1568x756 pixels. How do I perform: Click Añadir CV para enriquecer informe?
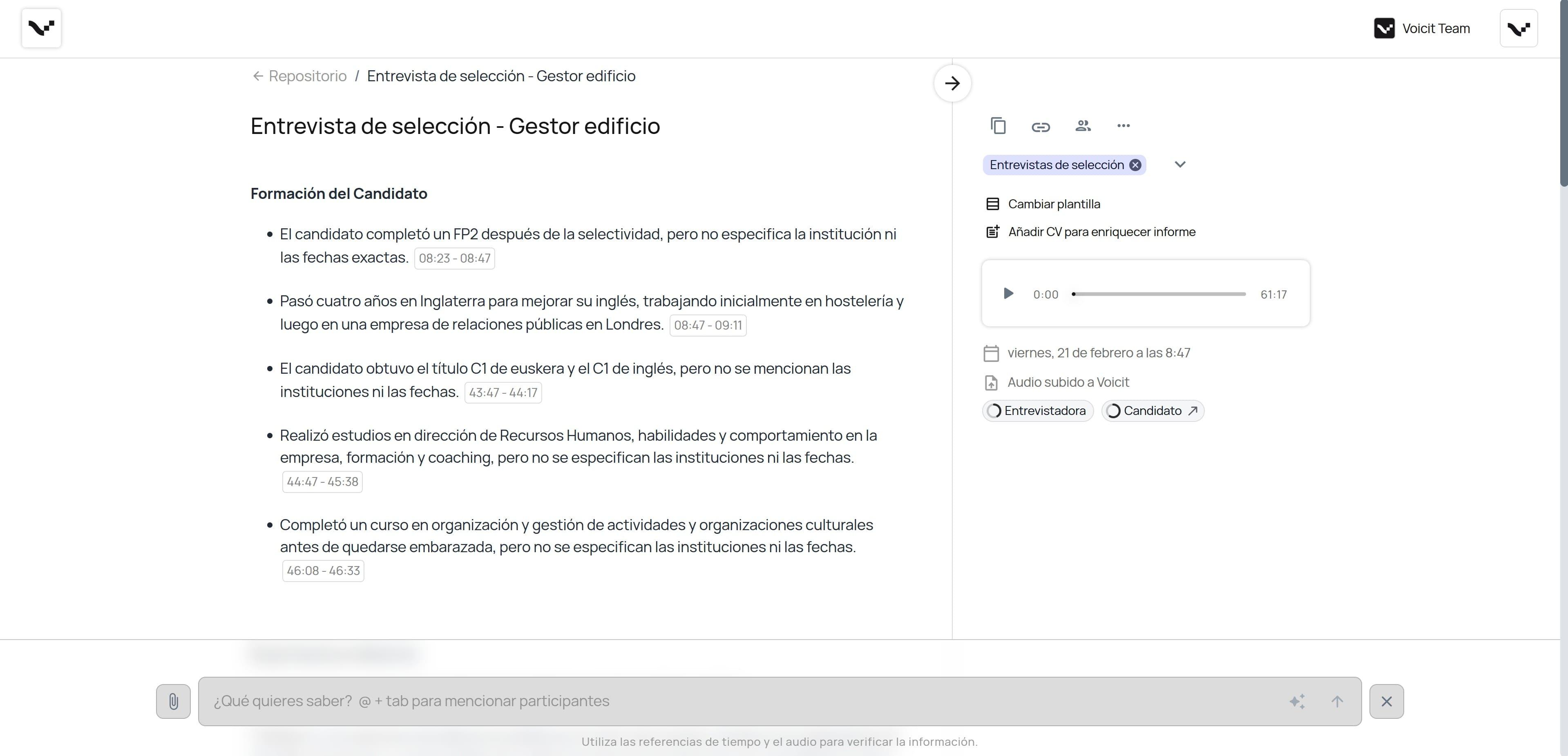pos(1101,232)
